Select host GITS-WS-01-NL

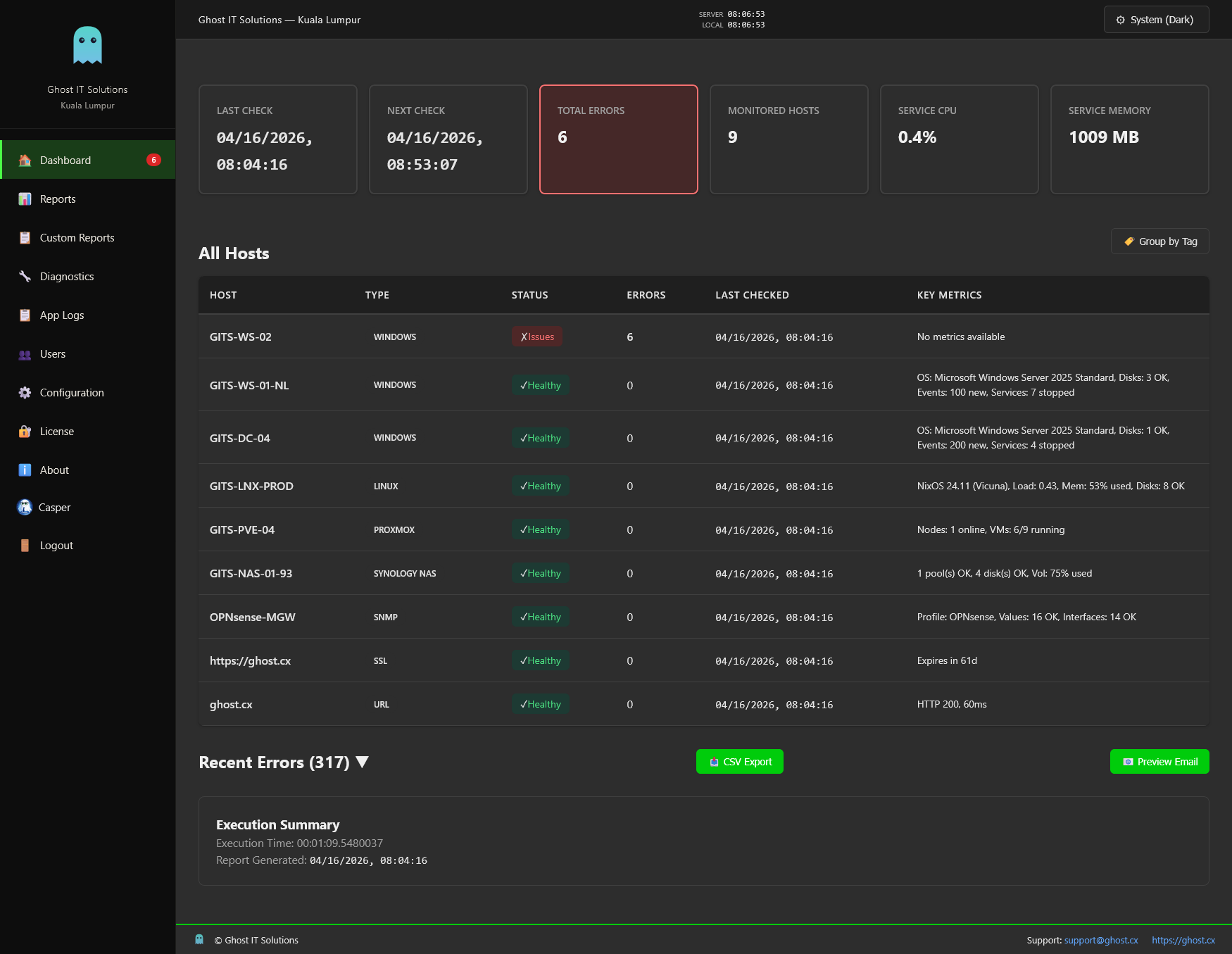pyautogui.click(x=249, y=385)
